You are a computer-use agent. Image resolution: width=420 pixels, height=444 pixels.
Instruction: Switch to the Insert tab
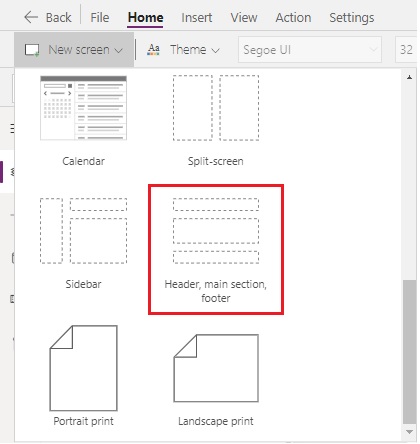tap(197, 17)
